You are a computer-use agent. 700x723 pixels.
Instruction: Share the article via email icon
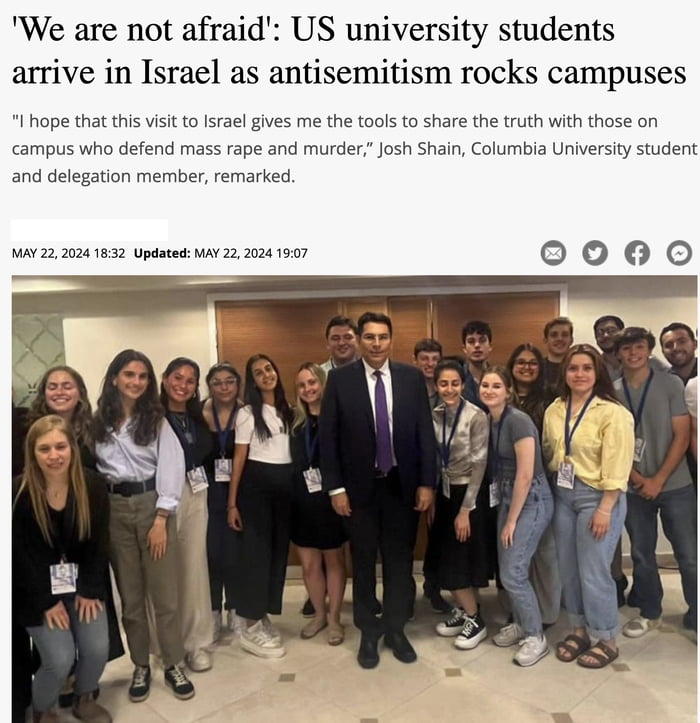[x=553, y=253]
